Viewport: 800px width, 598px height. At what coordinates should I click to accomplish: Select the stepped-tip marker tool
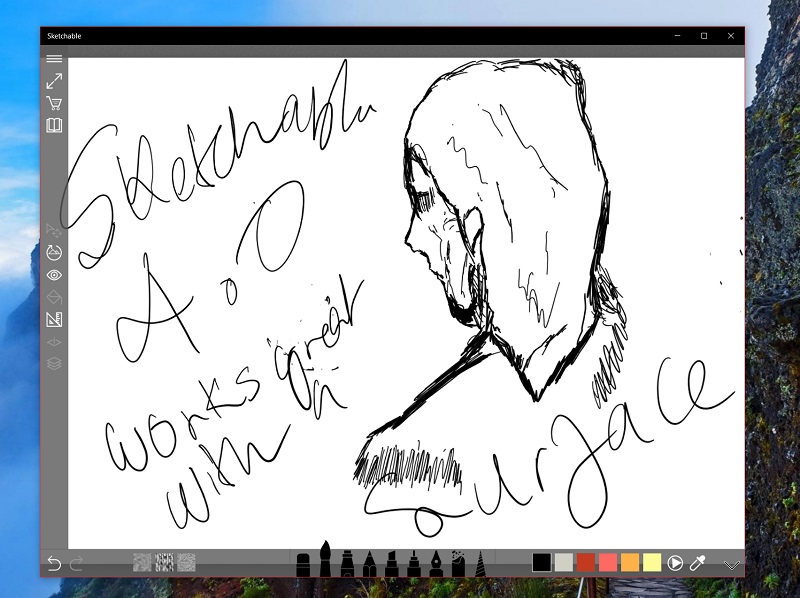[x=414, y=563]
